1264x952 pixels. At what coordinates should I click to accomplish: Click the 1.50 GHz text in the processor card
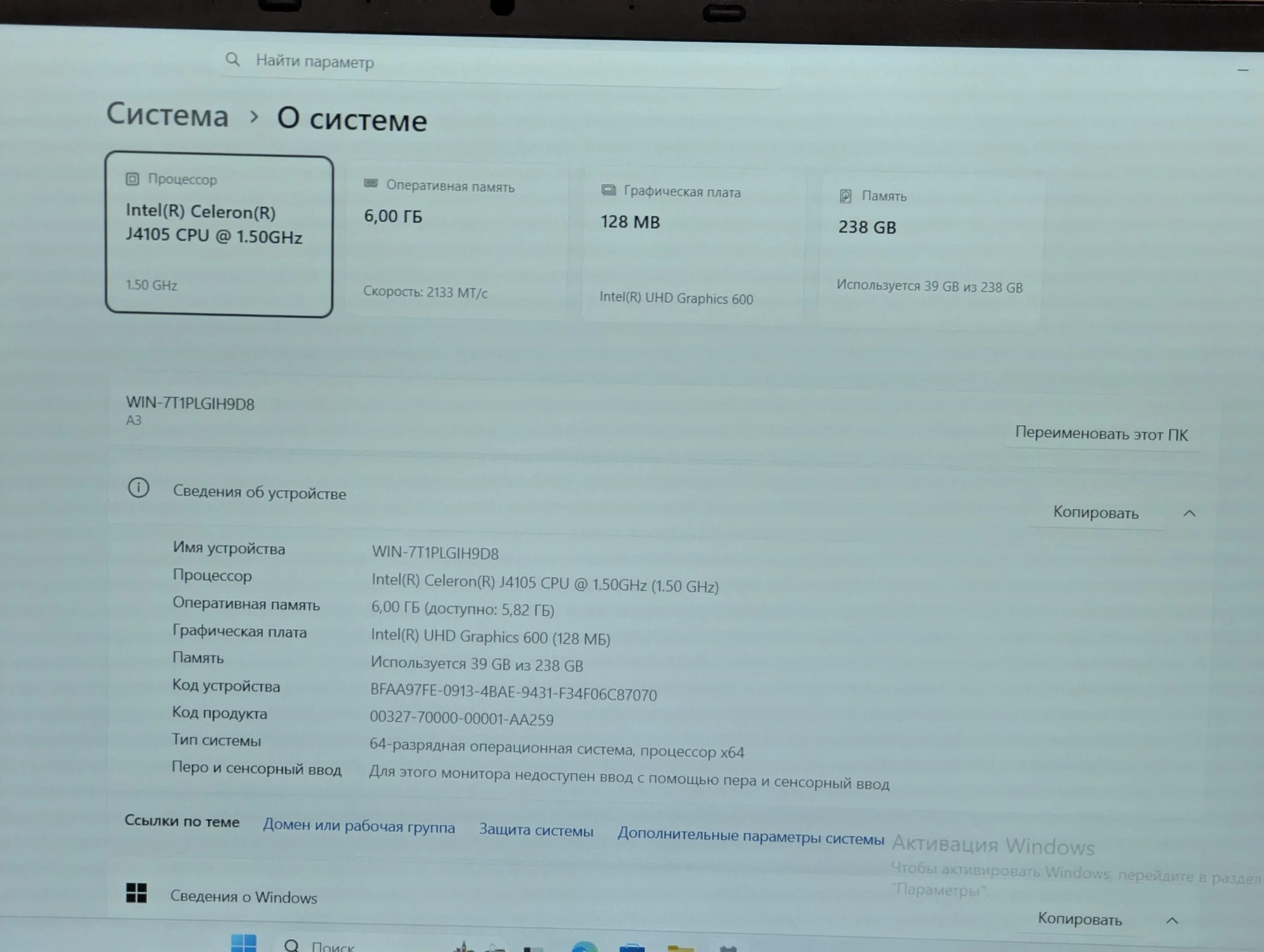click(x=151, y=285)
